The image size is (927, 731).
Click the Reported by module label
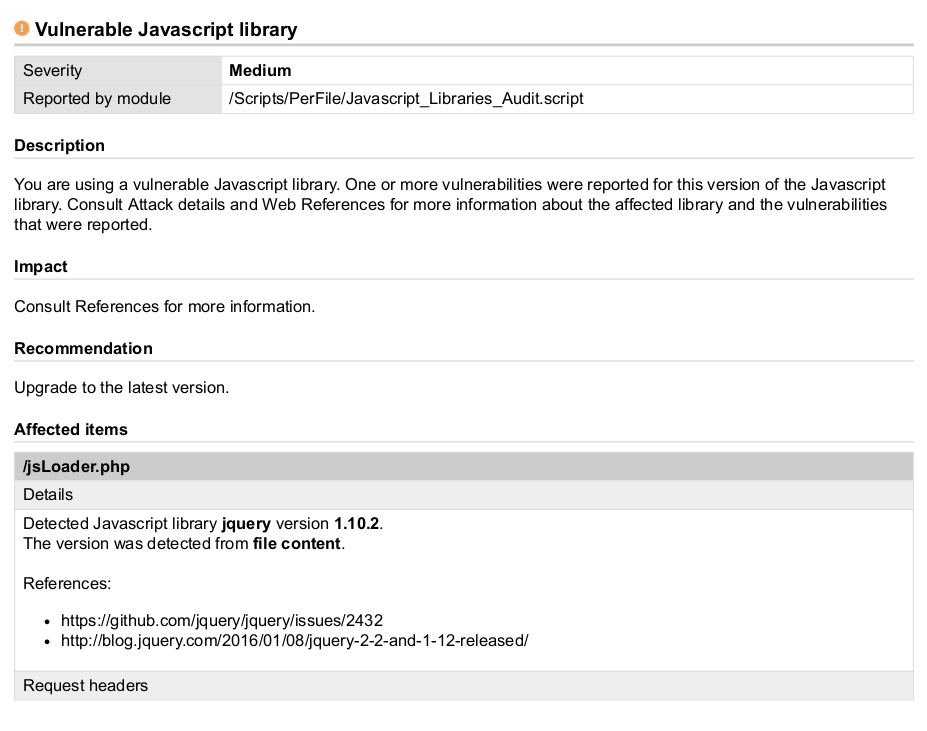pos(97,99)
